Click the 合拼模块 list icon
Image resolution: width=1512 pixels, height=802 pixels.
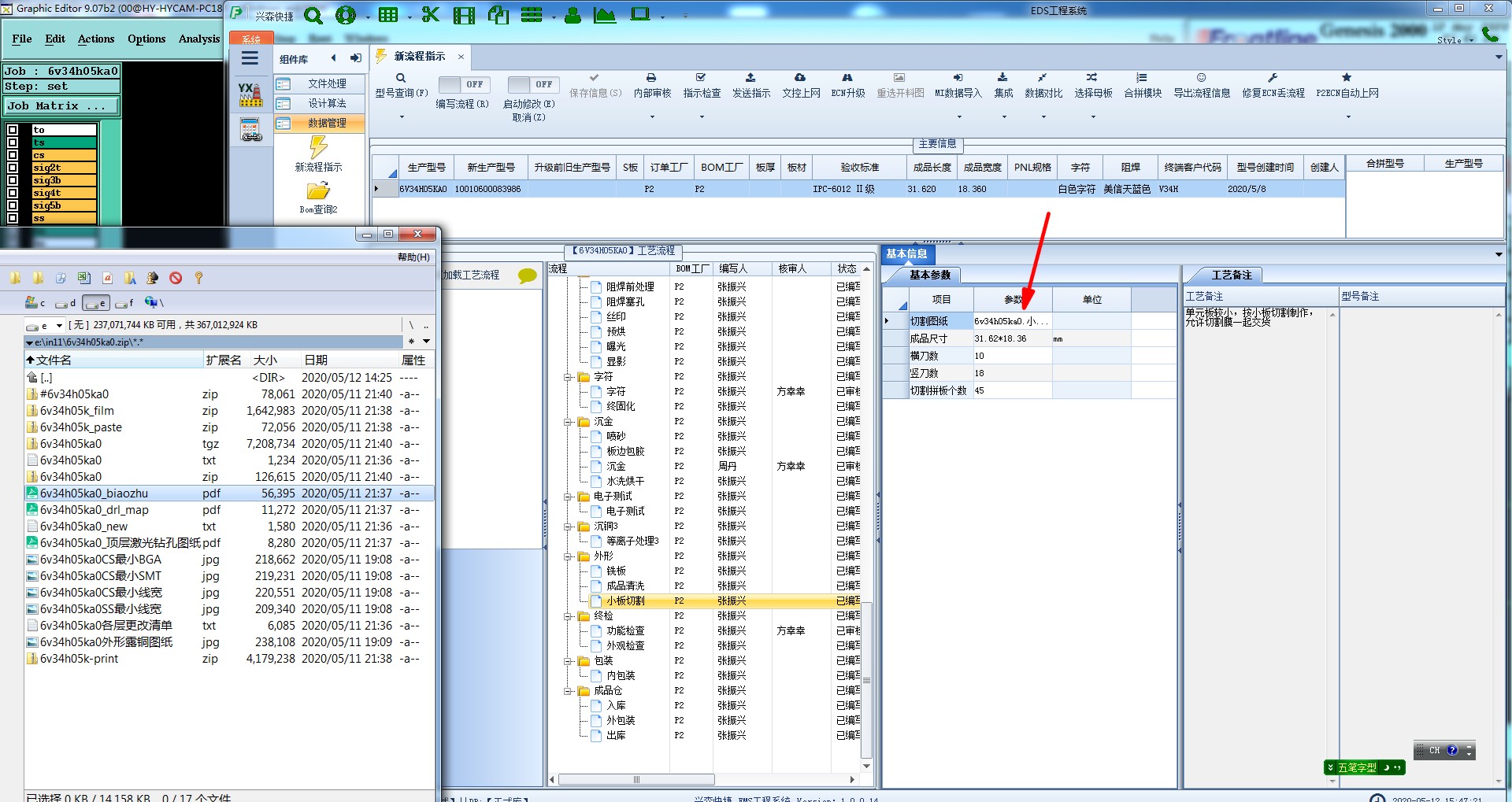click(1142, 78)
